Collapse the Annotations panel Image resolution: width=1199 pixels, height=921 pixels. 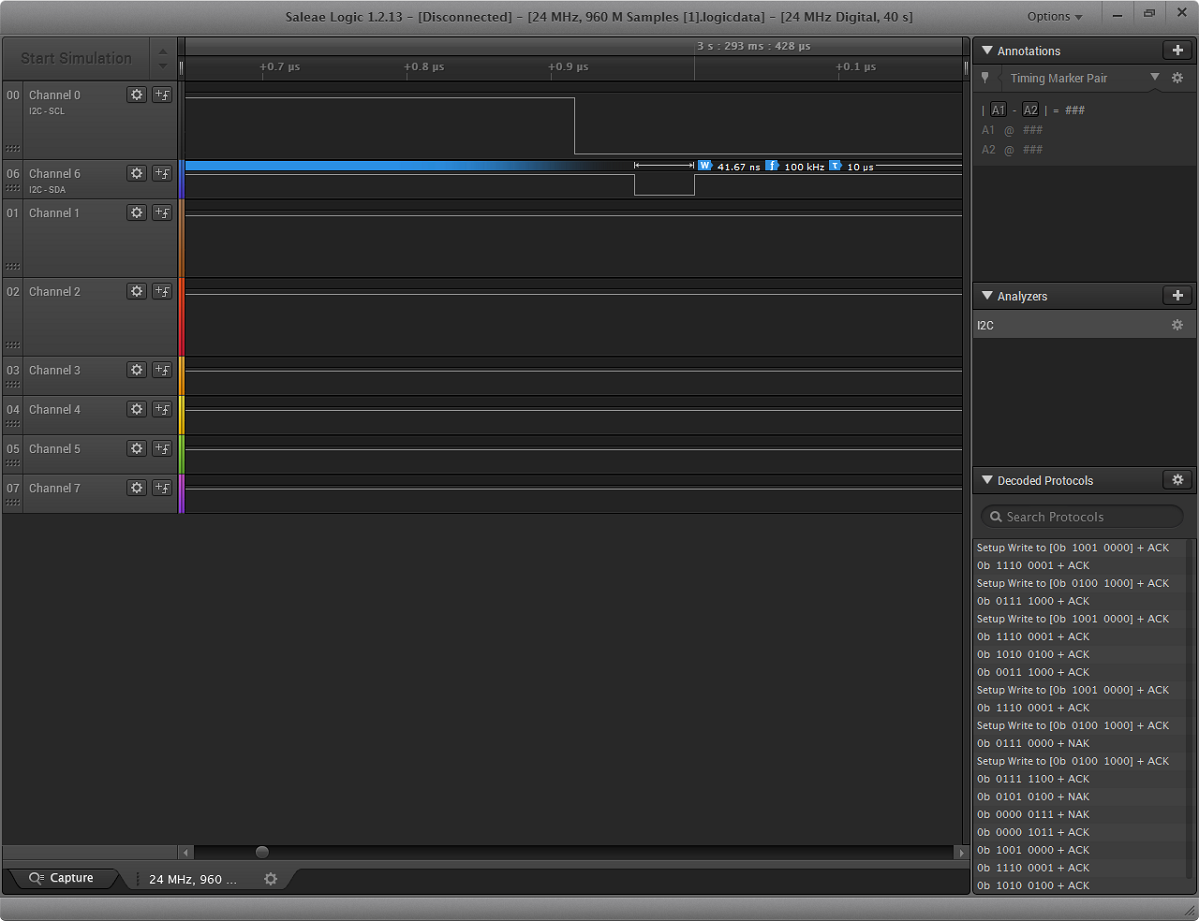[x=987, y=51]
